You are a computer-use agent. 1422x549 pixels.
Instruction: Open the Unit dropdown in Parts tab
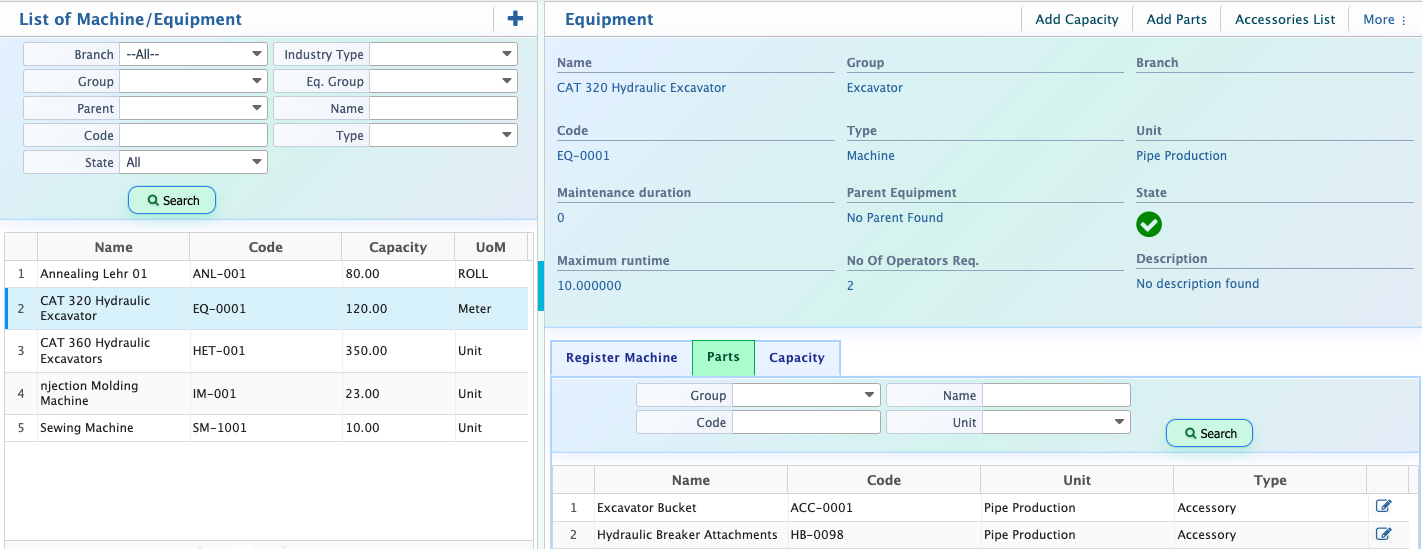pyautogui.click(x=1056, y=422)
